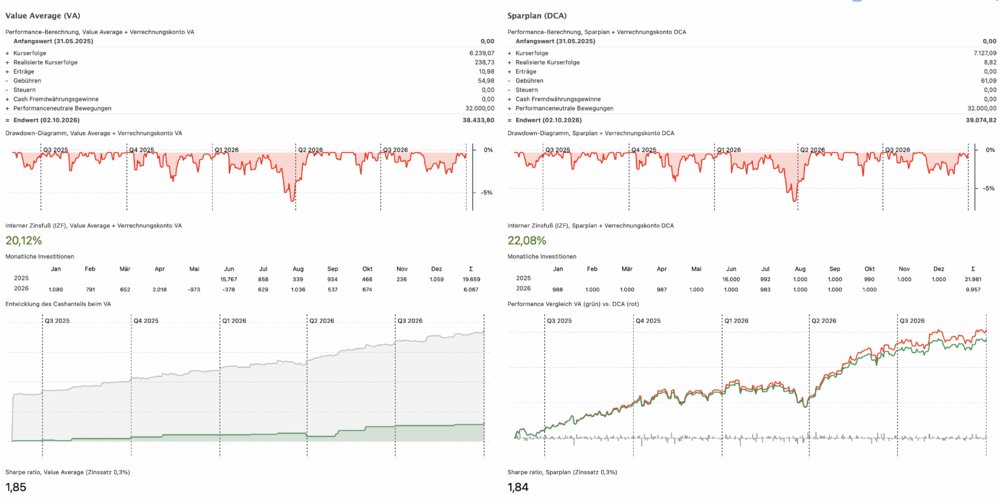Click VA July 2026 investment 629
Image resolution: width=1000 pixels, height=497 pixels.
point(263,289)
